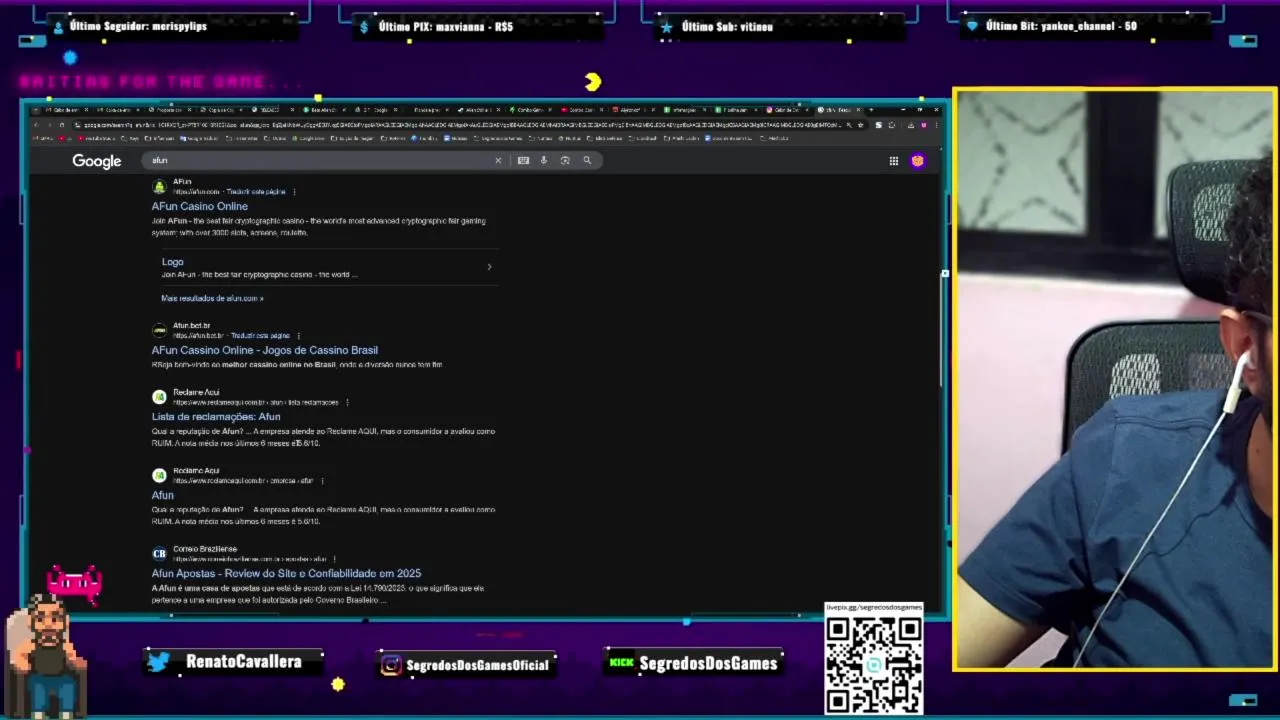The height and width of the screenshot is (720, 1280).
Task: Click the Instagram icon beside SegredosDosGamesOficial
Action: [x=392, y=665]
